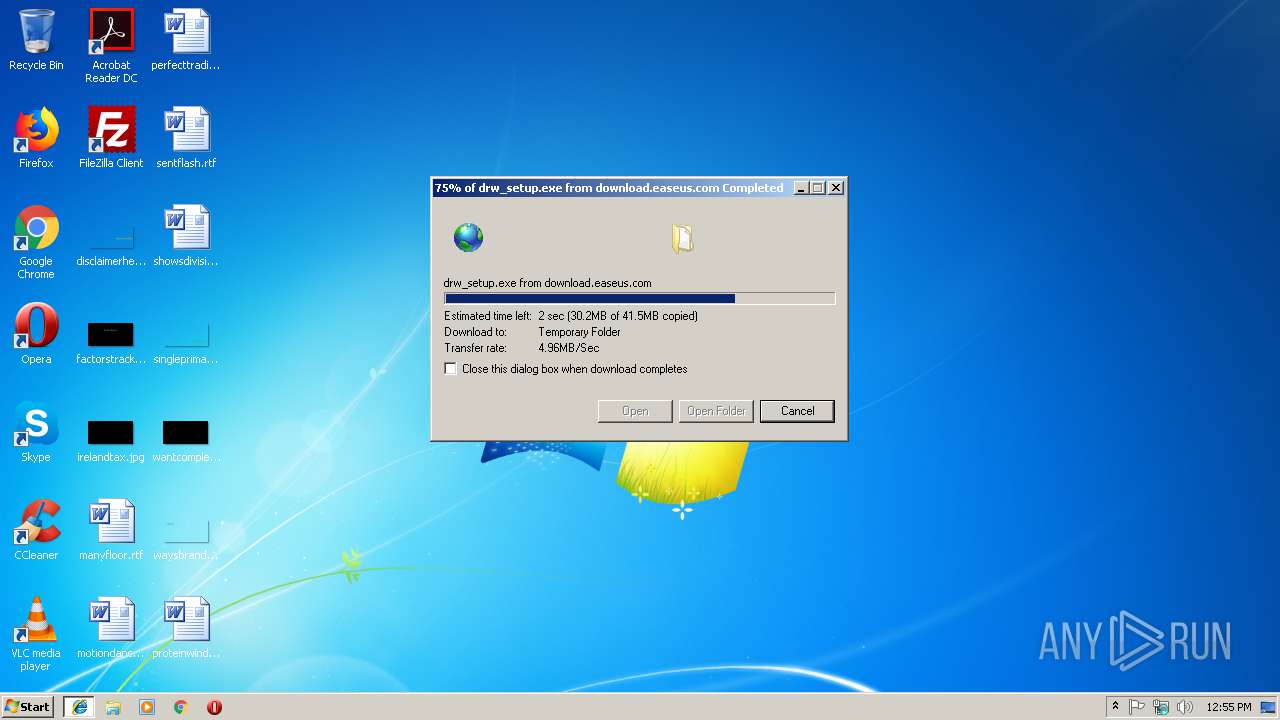Launch CCleaner desktop shortcut
Screen dimensions: 1280x720
[x=36, y=530]
